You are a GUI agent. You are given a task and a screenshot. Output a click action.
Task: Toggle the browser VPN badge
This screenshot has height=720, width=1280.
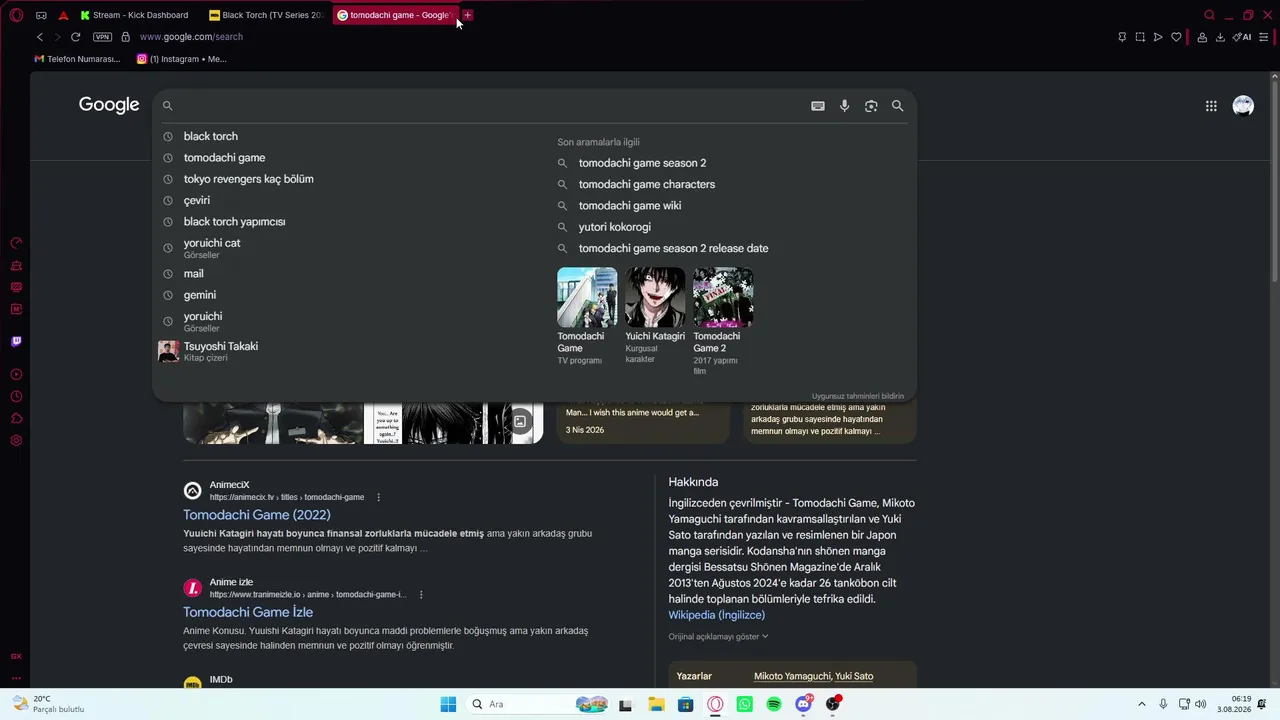(102, 37)
